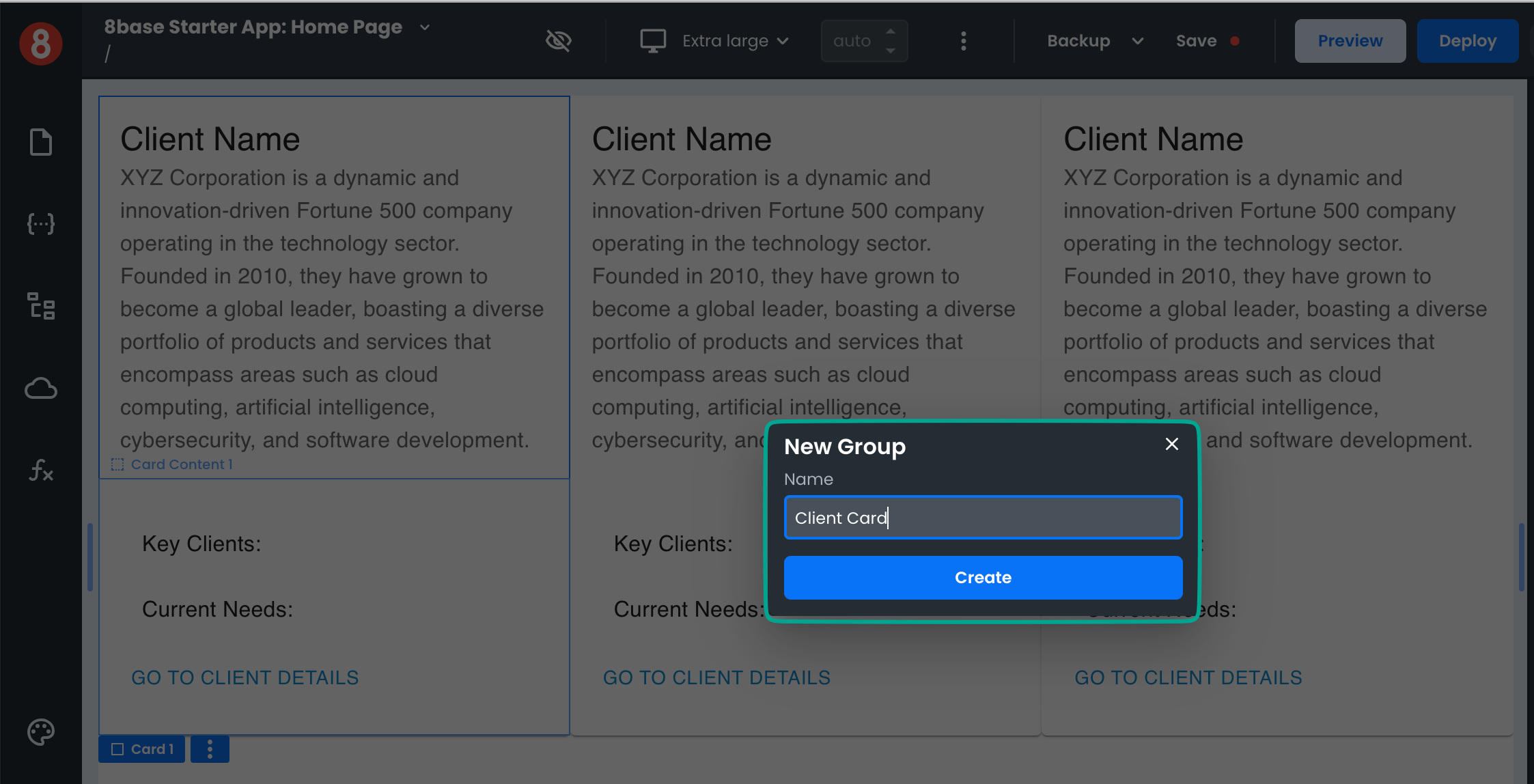Open the component tree structure icon

(x=40, y=306)
